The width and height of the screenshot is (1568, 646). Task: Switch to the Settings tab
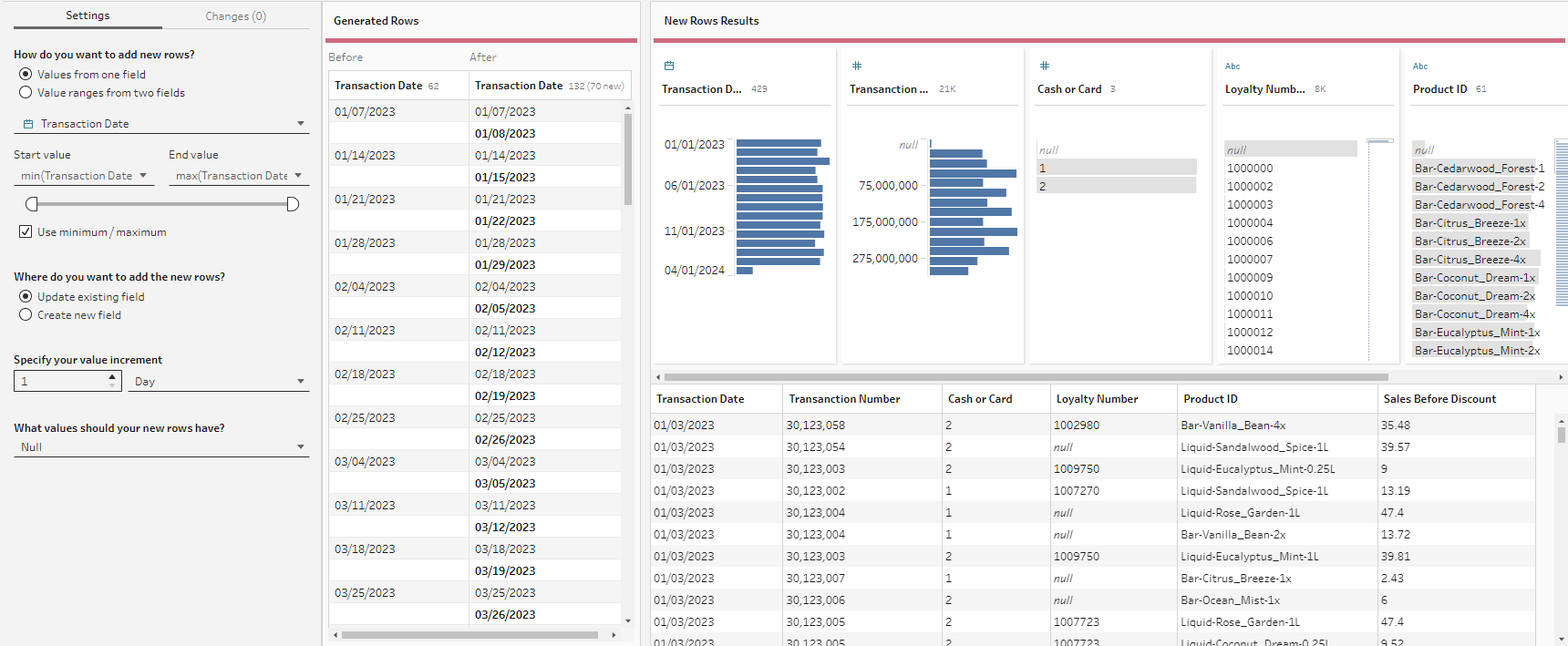click(88, 15)
